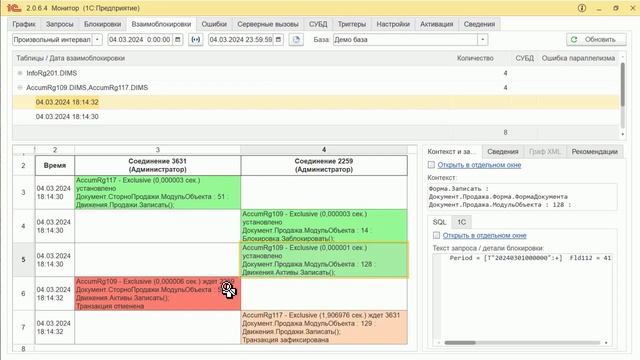Click the СУБД column header in table
The image size is (640, 360).
click(x=524, y=58)
